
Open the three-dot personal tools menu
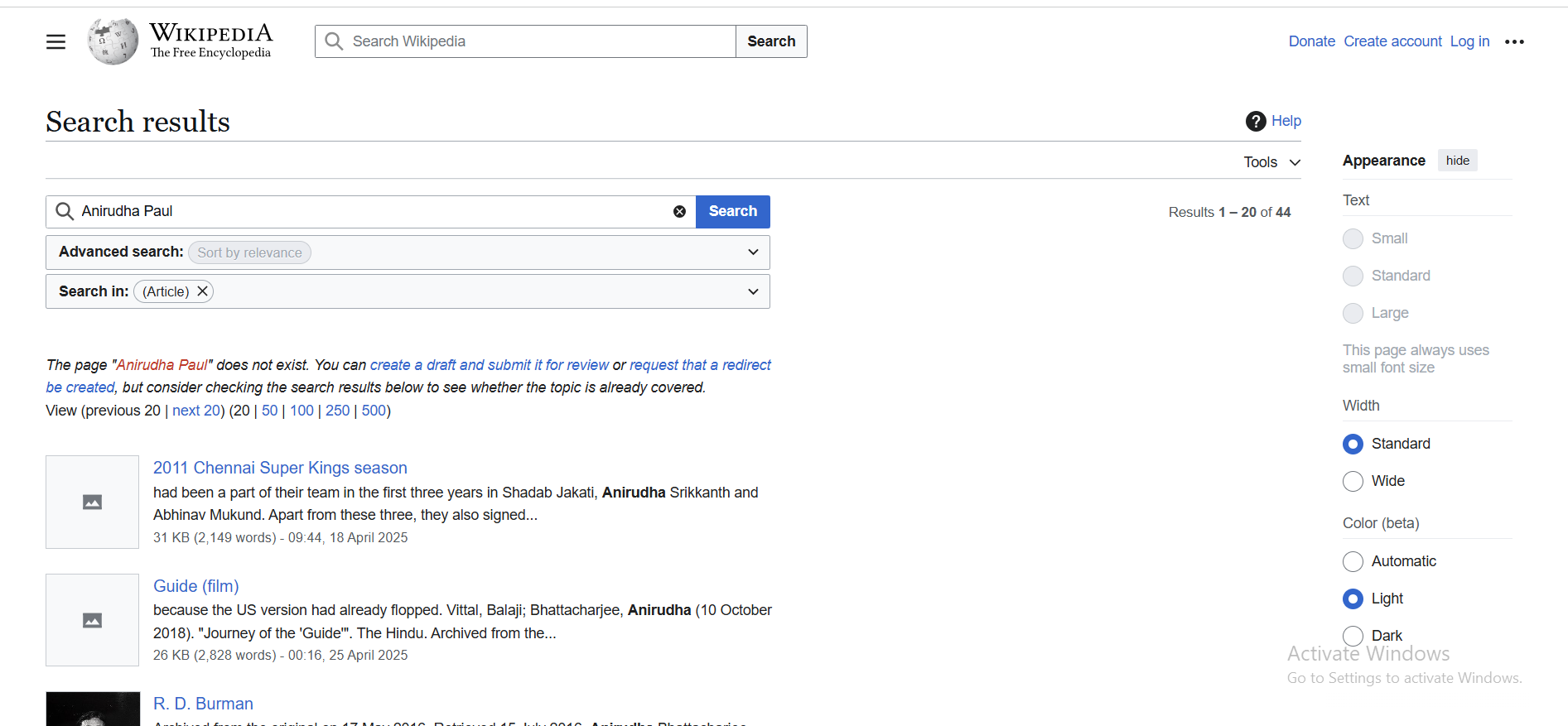pyautogui.click(x=1514, y=41)
